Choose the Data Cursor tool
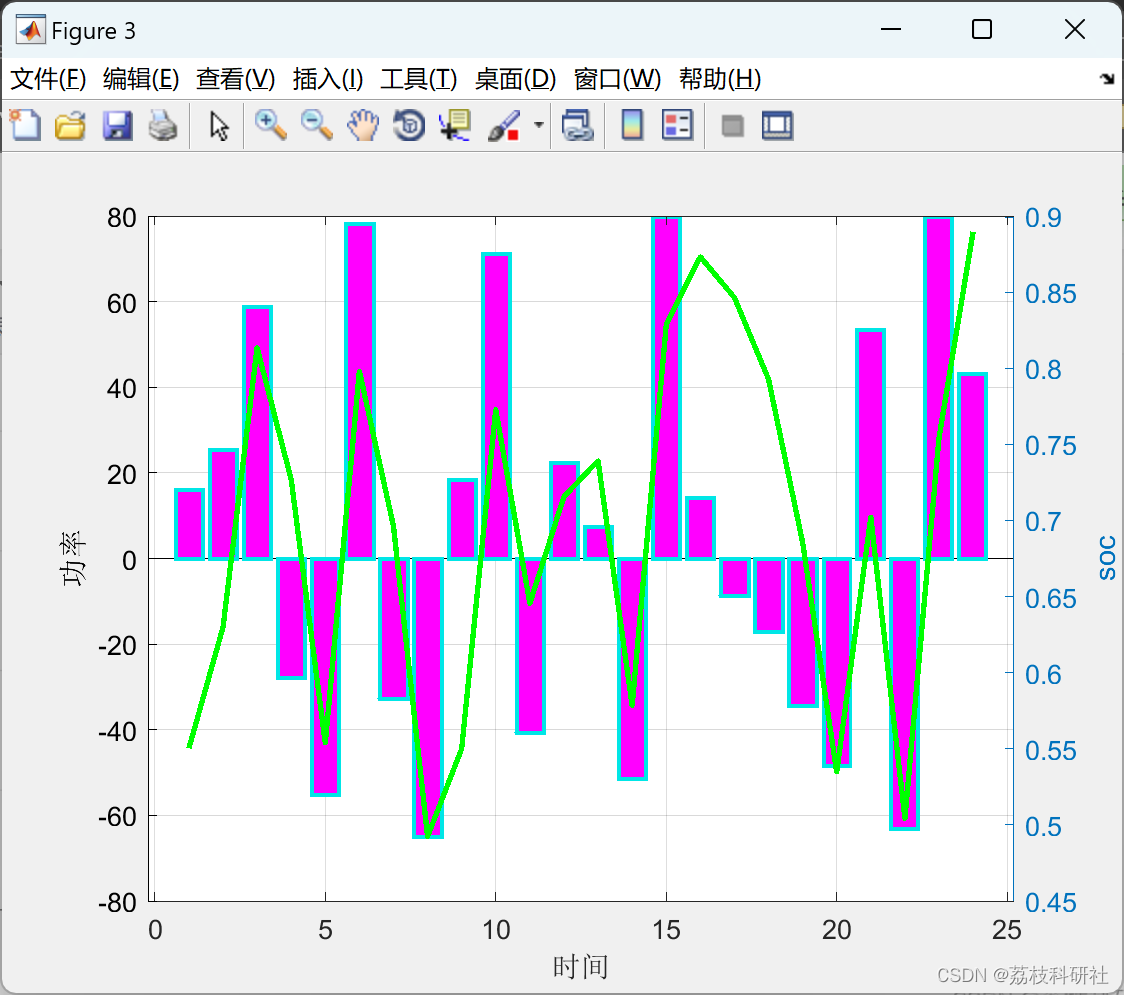The image size is (1124, 995). [455, 125]
